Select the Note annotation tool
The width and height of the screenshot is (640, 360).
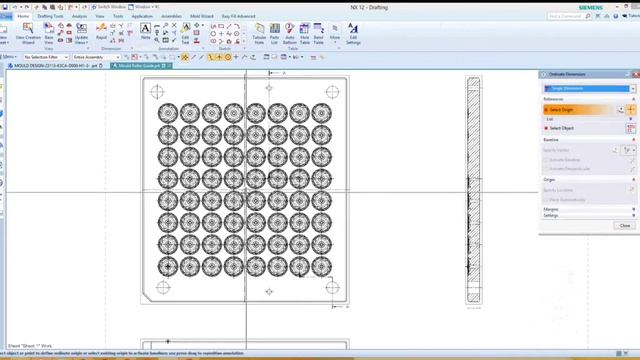click(145, 31)
